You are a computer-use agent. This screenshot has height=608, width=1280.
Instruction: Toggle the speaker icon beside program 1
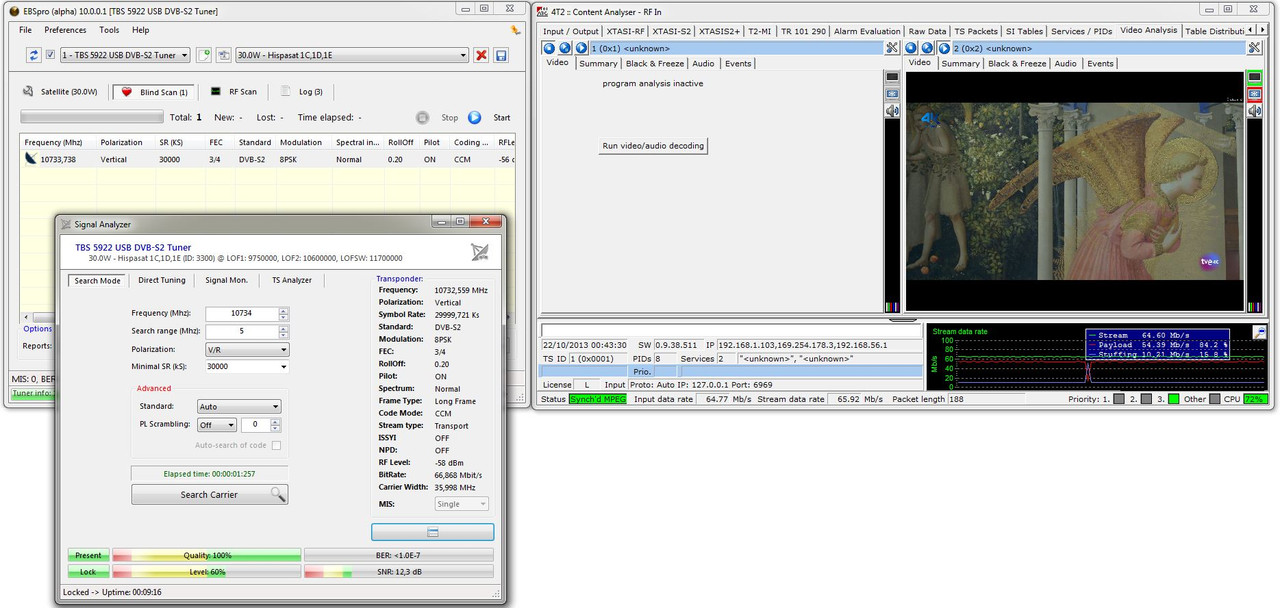892,111
